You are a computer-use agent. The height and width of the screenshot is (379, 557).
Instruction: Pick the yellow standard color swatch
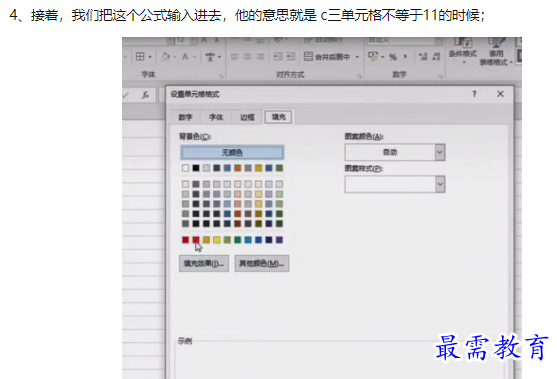[x=217, y=240]
